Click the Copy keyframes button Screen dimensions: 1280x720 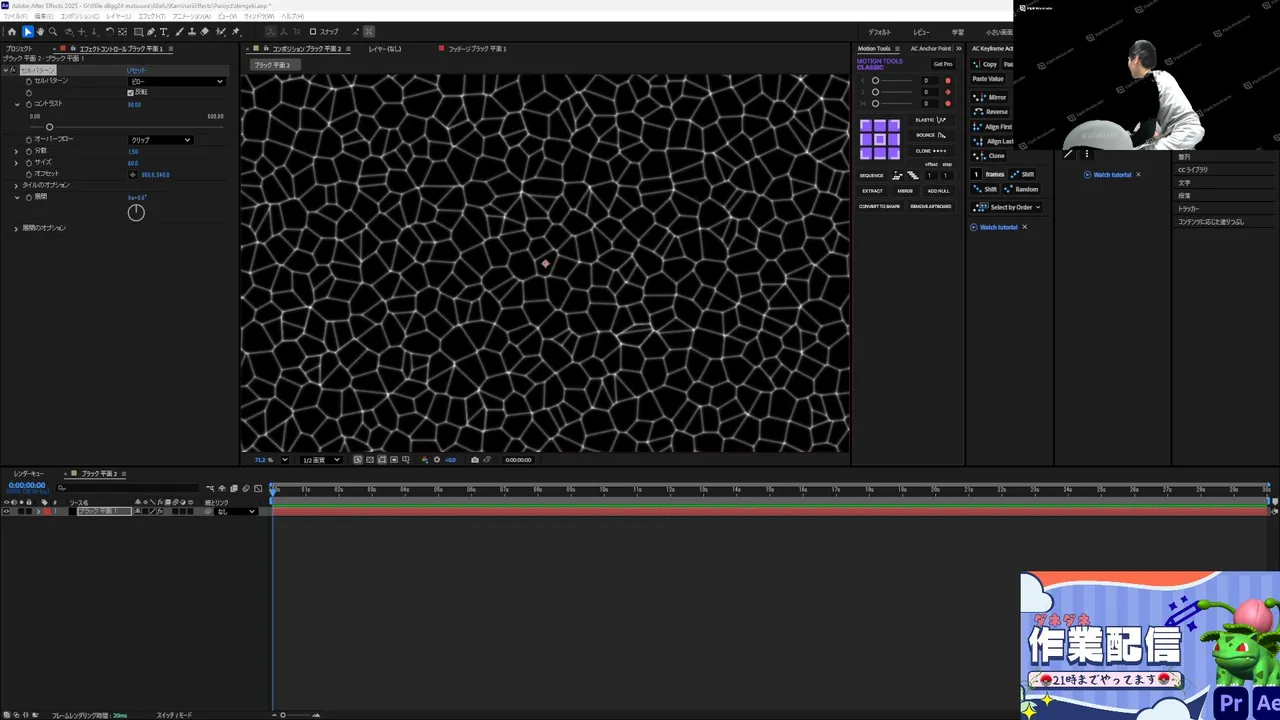coord(984,64)
